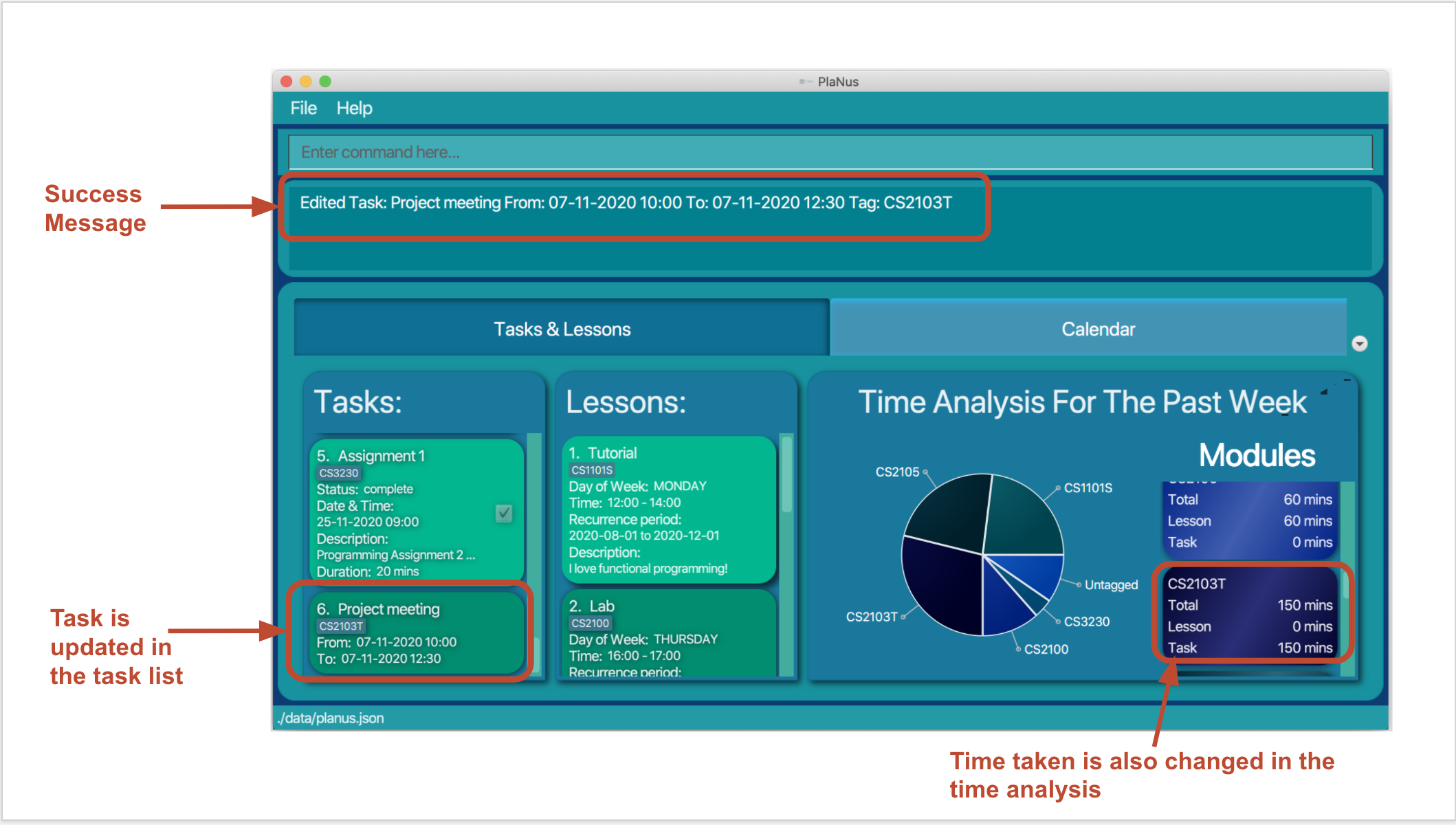This screenshot has height=825, width=1456.
Task: Maximize the PlaNus window with green button
Action: point(325,81)
